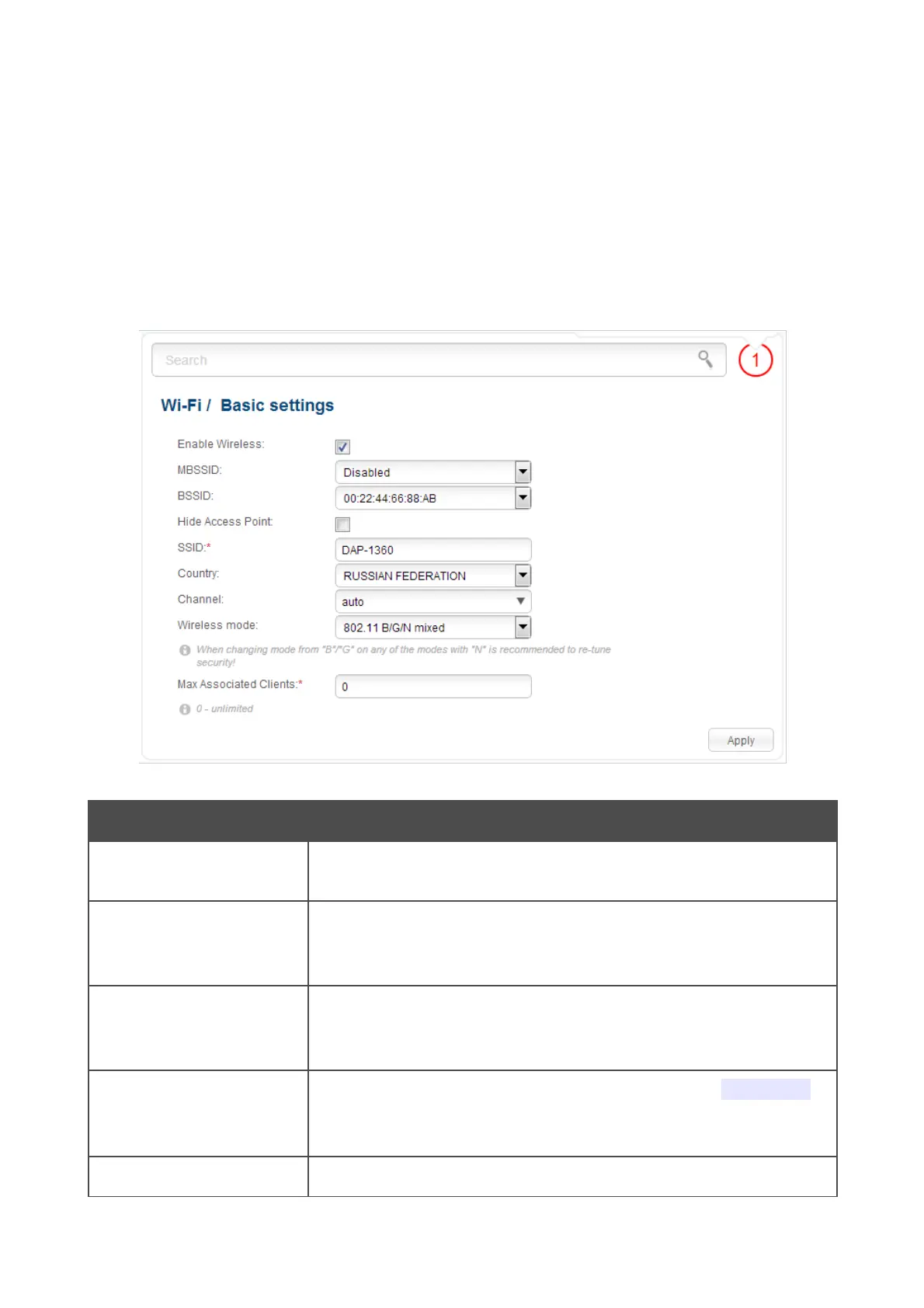This screenshot has width=924, height=1308.
Task: Click the info icon next to '0 - unlimited'
Action: (x=185, y=709)
